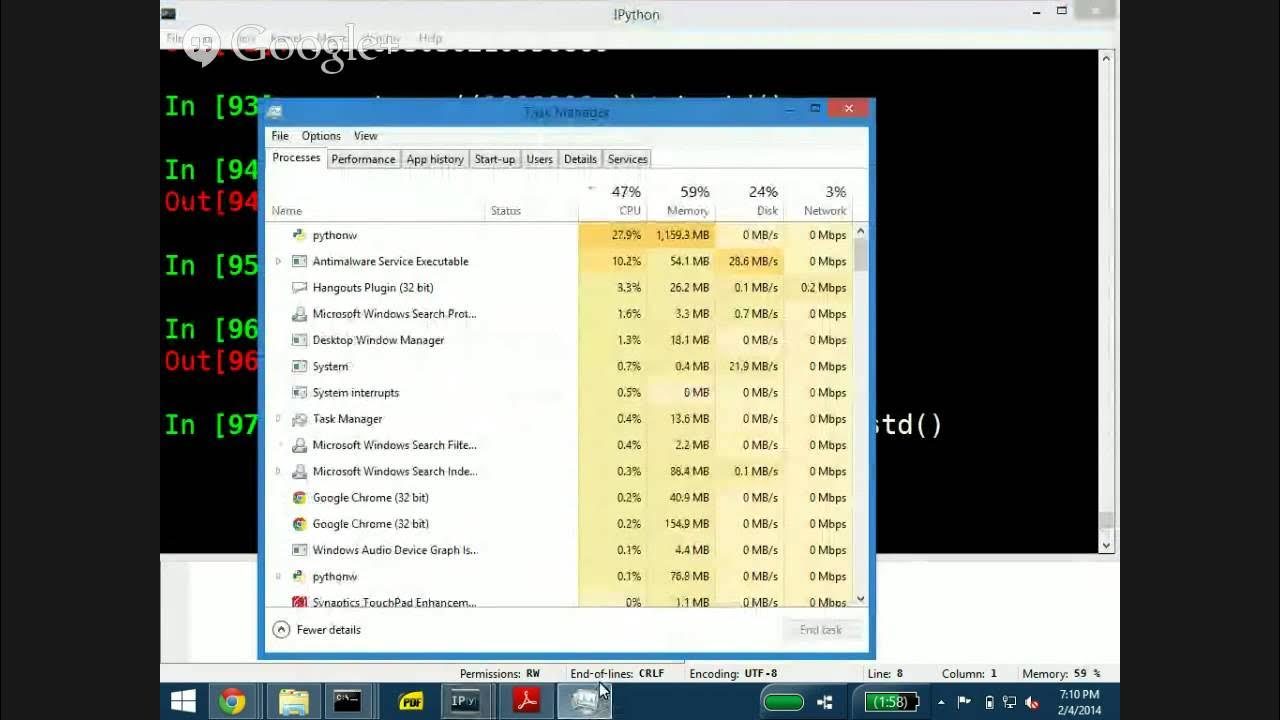The image size is (1280, 720).
Task: Switch to the Users tab
Action: coord(539,159)
